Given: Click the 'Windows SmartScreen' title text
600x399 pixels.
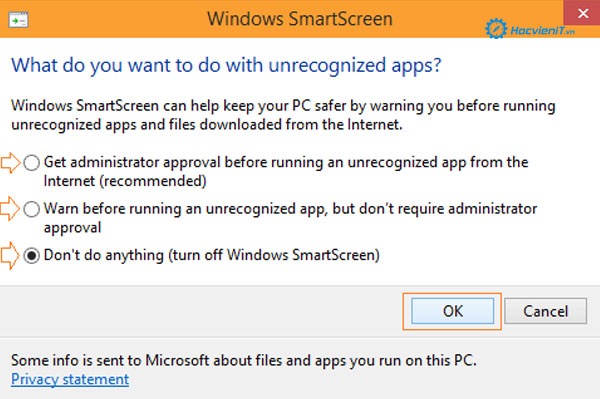Looking at the screenshot, I should [x=300, y=19].
